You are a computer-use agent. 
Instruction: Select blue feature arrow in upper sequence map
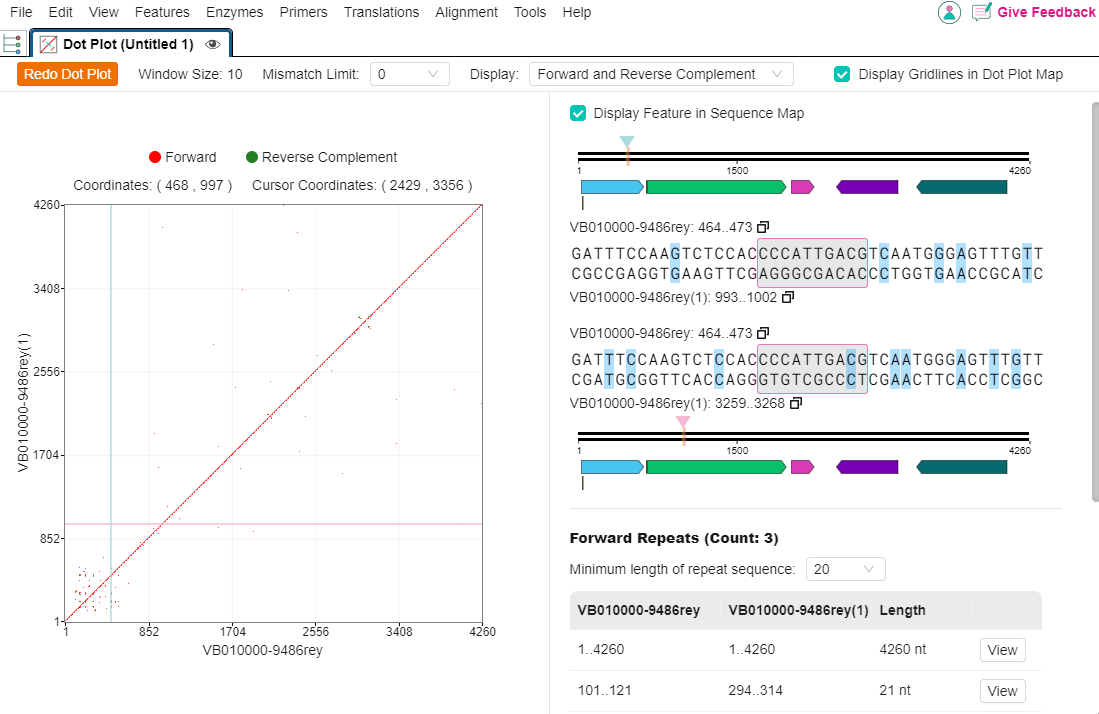(x=612, y=187)
